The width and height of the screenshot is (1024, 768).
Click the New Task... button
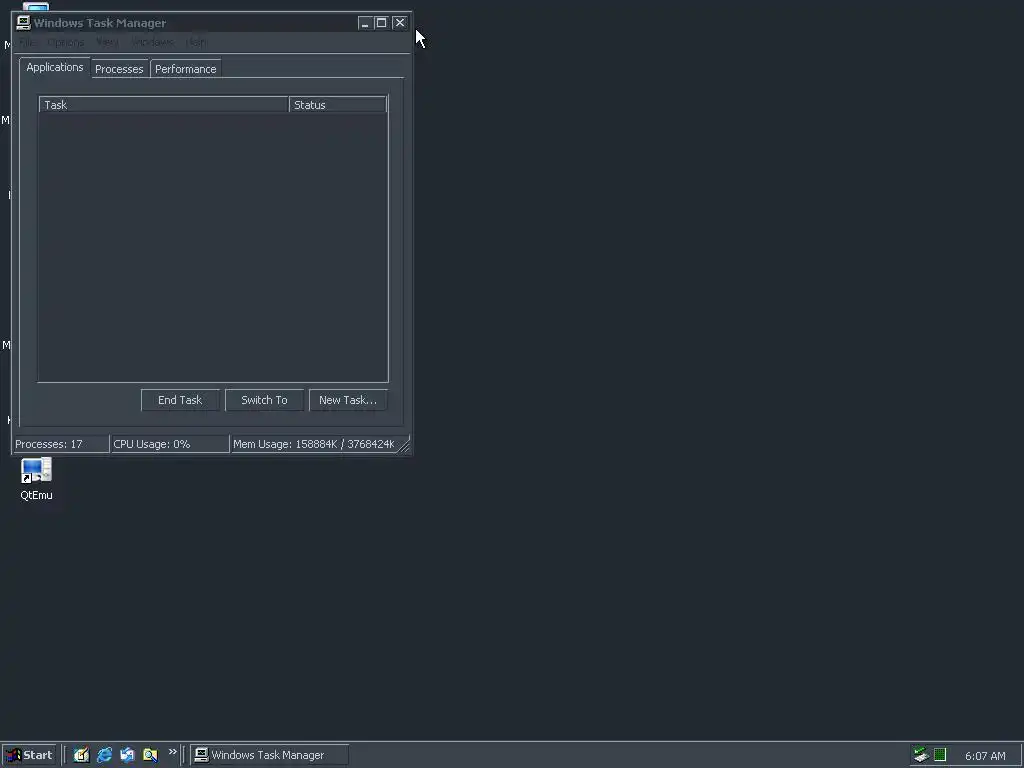click(x=348, y=400)
